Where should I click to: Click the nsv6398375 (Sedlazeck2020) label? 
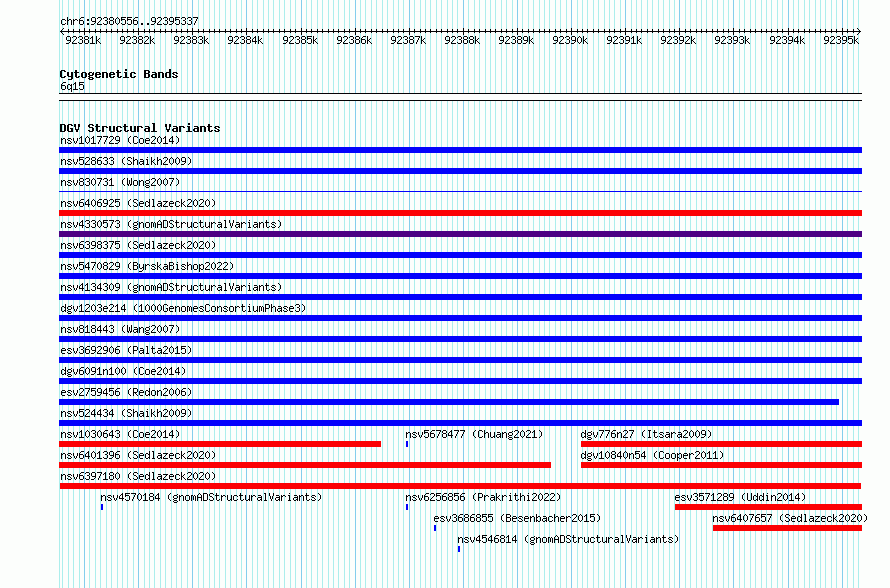tap(138, 245)
